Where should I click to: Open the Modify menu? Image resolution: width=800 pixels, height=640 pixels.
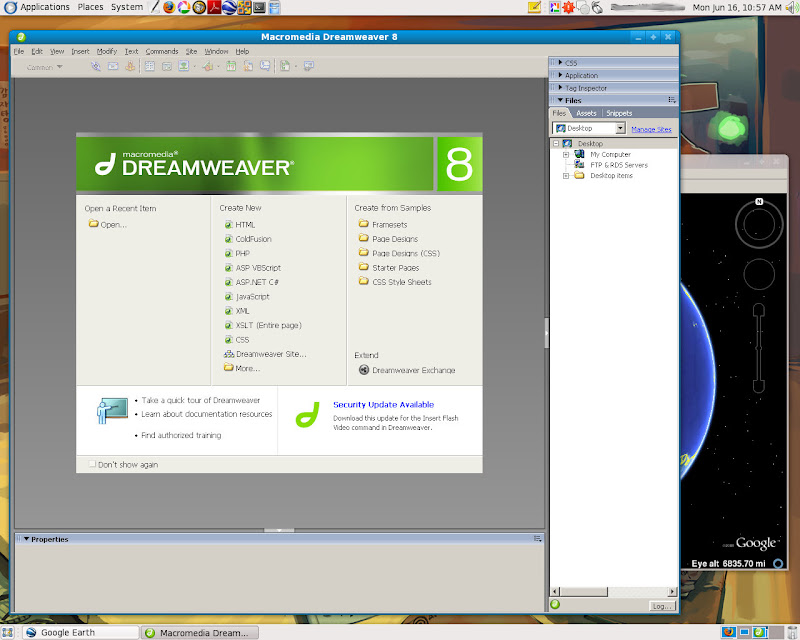tap(107, 52)
